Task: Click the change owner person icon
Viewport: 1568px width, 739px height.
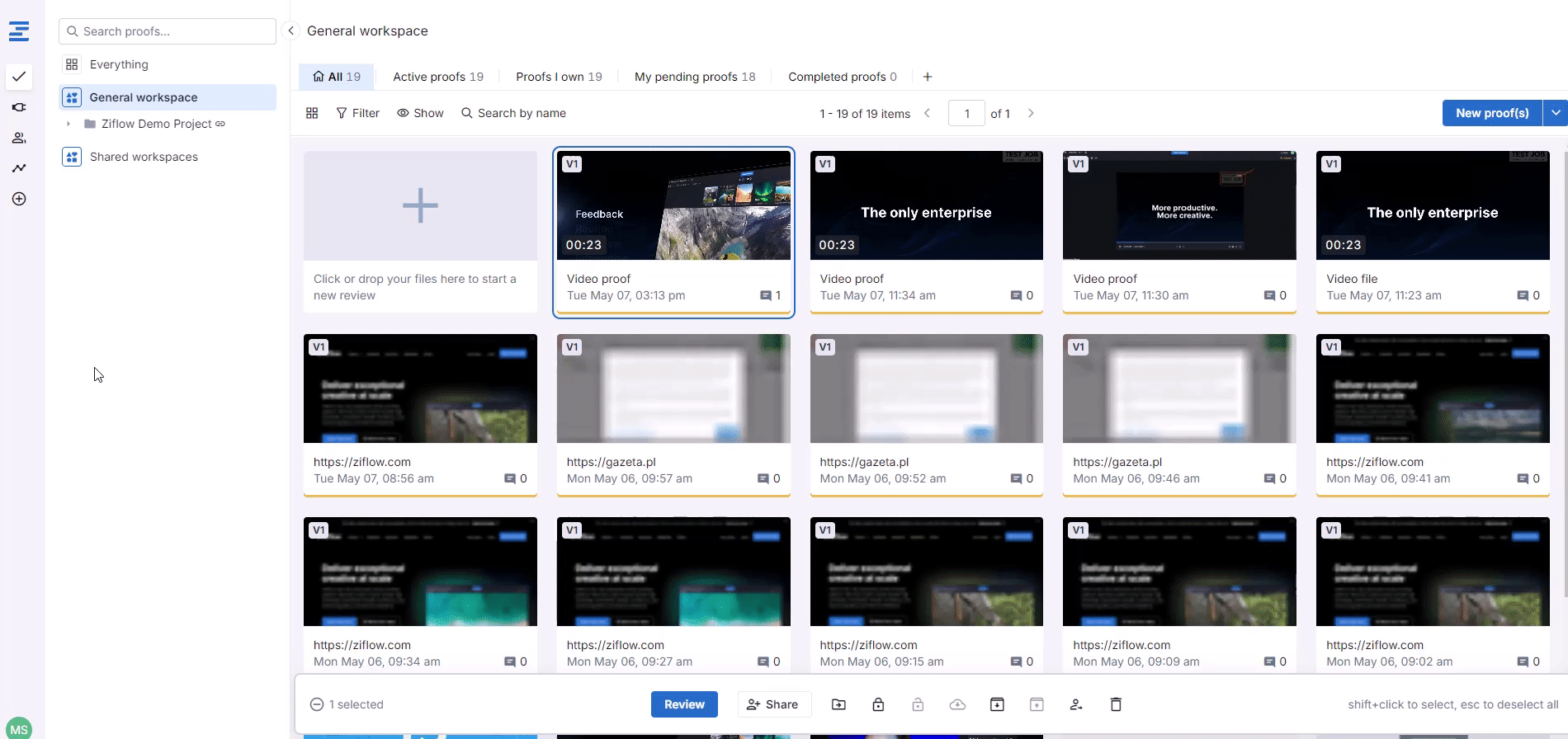Action: click(x=1076, y=704)
